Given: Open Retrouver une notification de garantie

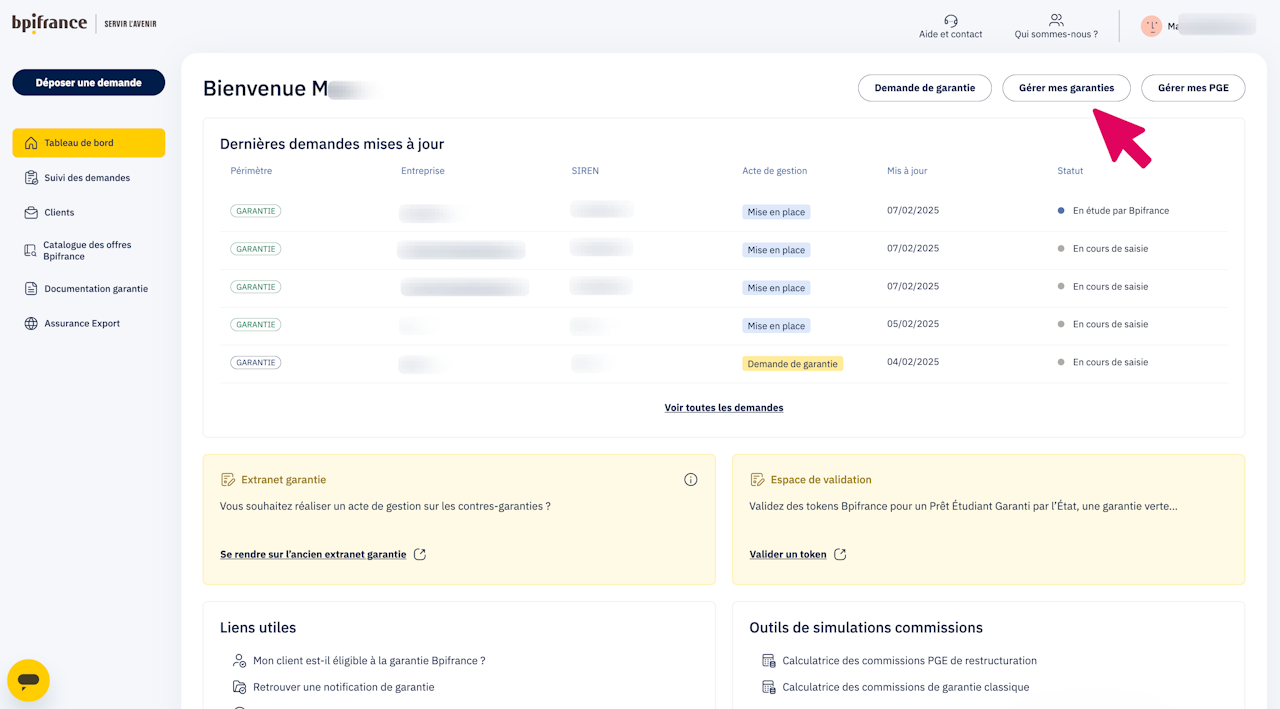Looking at the screenshot, I should 343,687.
